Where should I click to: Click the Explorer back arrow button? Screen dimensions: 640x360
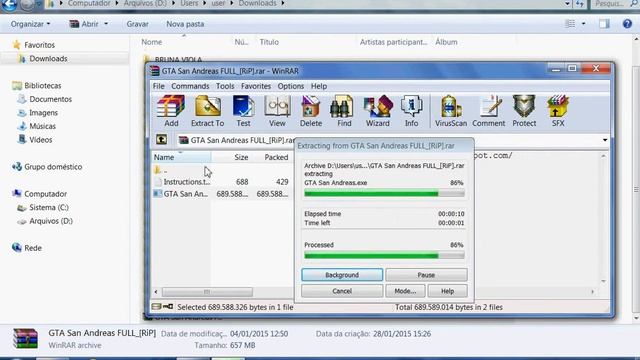point(9,4)
